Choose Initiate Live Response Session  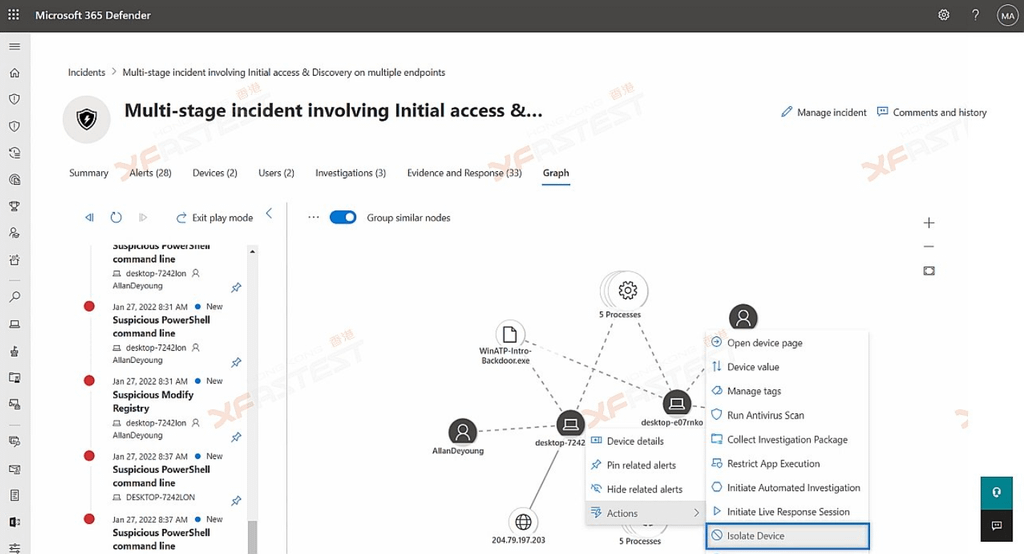tap(787, 512)
